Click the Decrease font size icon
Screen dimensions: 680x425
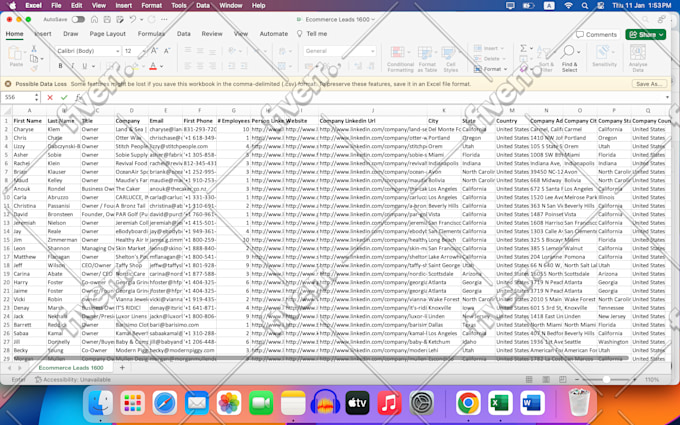(167, 51)
